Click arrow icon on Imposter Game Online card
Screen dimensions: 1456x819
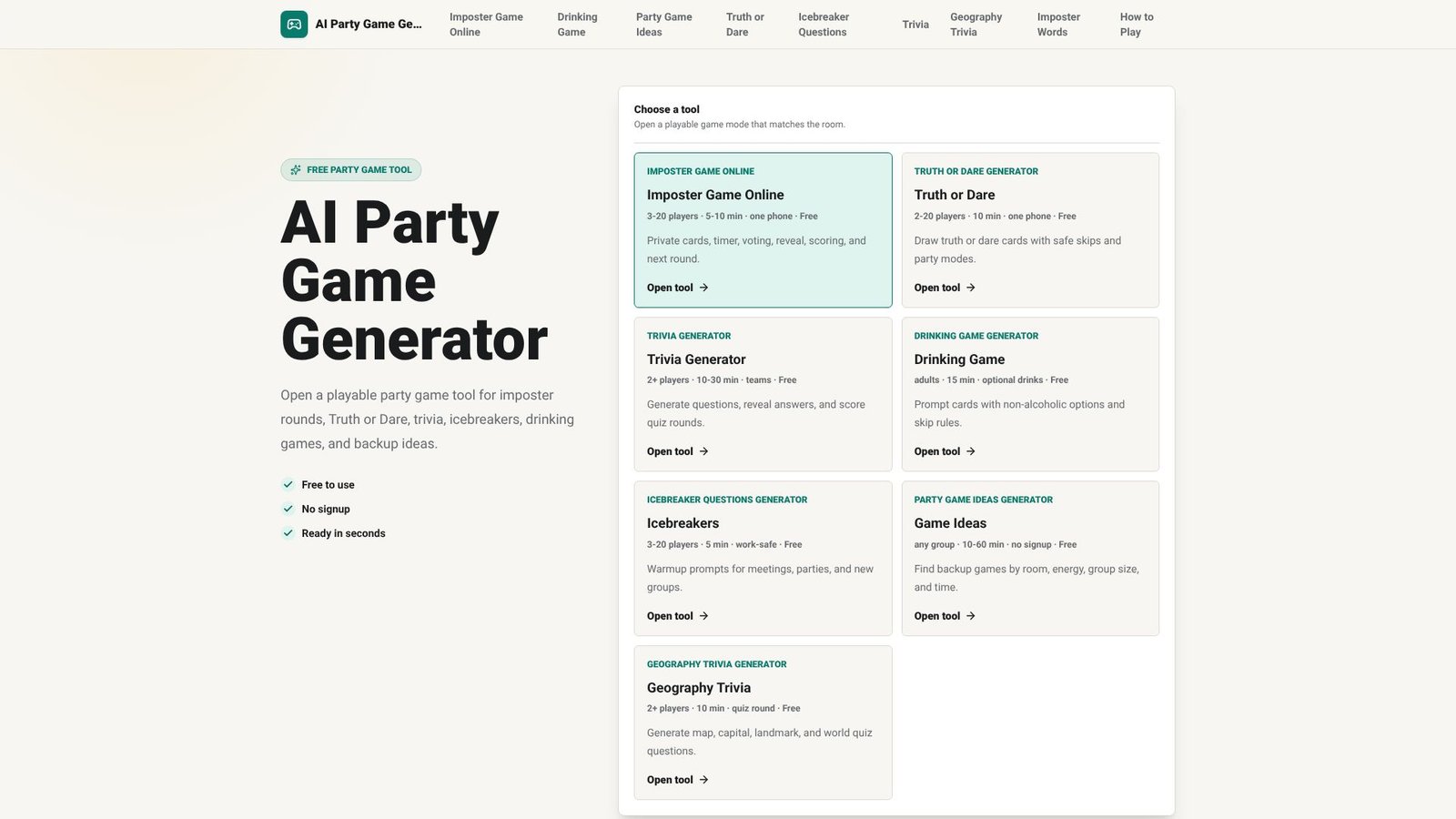point(703,288)
